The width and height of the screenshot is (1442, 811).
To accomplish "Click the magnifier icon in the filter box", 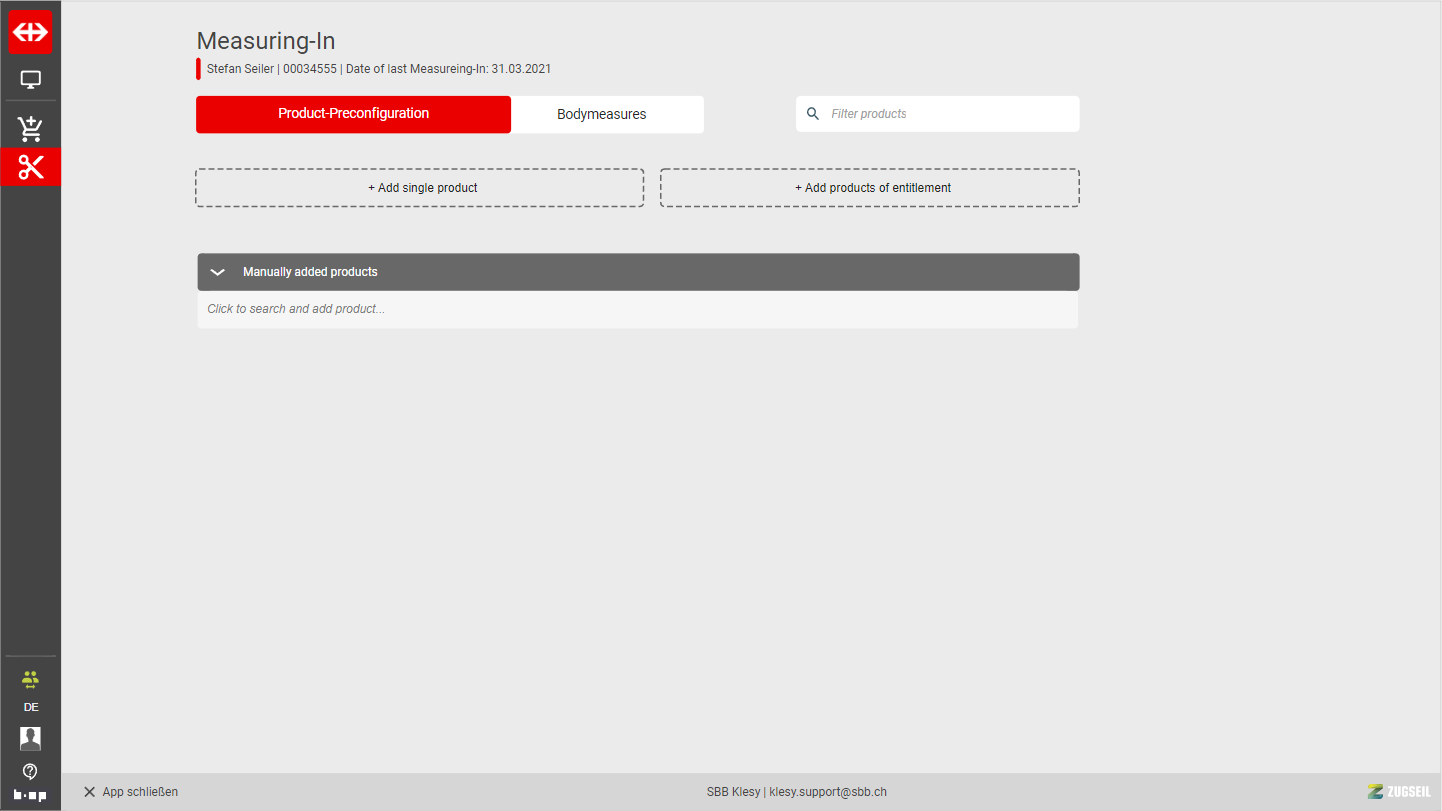I will pyautogui.click(x=813, y=114).
